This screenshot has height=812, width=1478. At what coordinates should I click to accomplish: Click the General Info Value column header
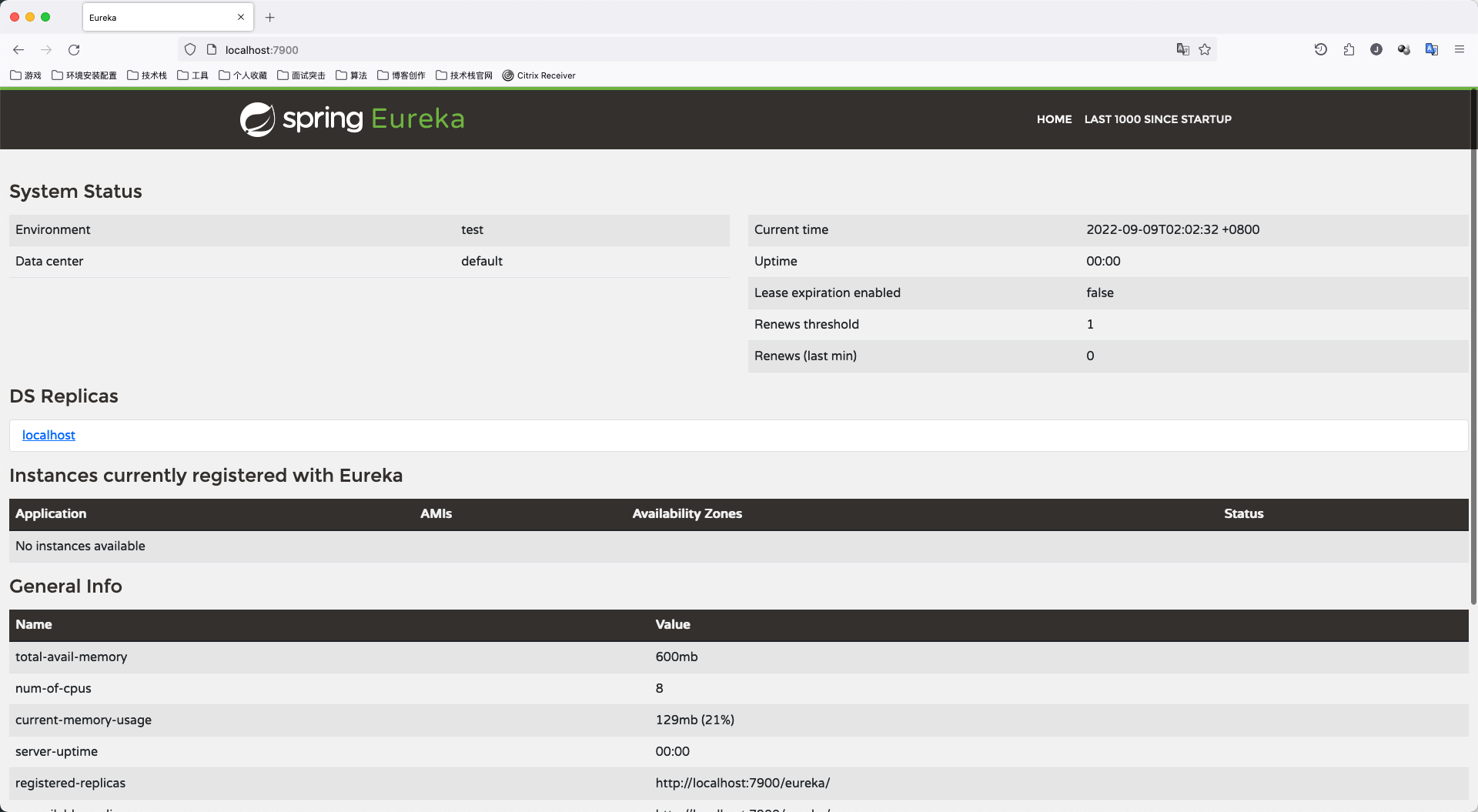coord(672,624)
